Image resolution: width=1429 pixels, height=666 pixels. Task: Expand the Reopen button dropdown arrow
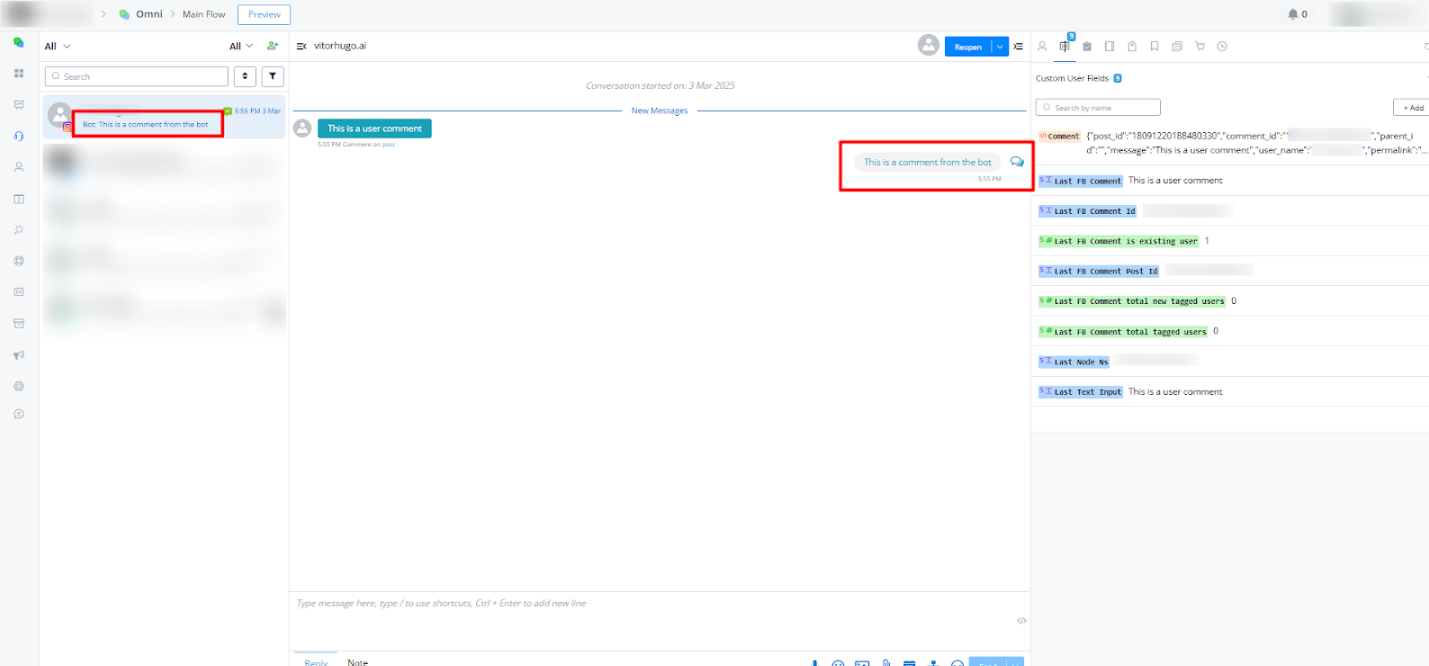coord(1000,46)
